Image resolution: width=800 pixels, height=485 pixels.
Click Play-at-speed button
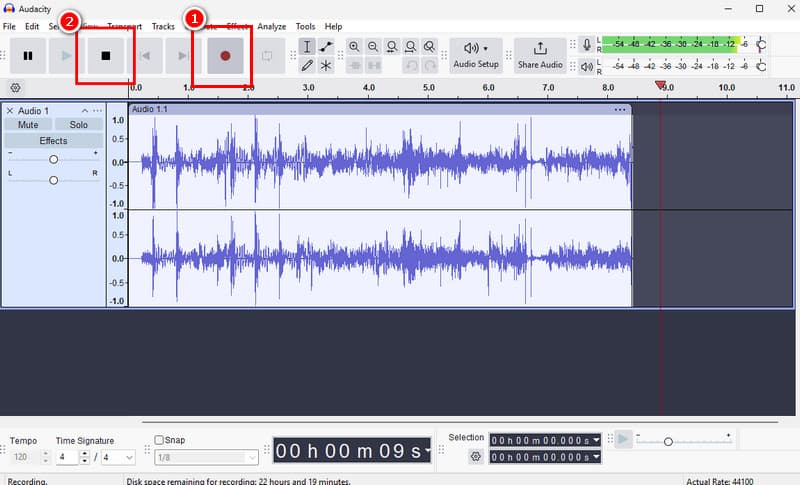click(x=623, y=439)
